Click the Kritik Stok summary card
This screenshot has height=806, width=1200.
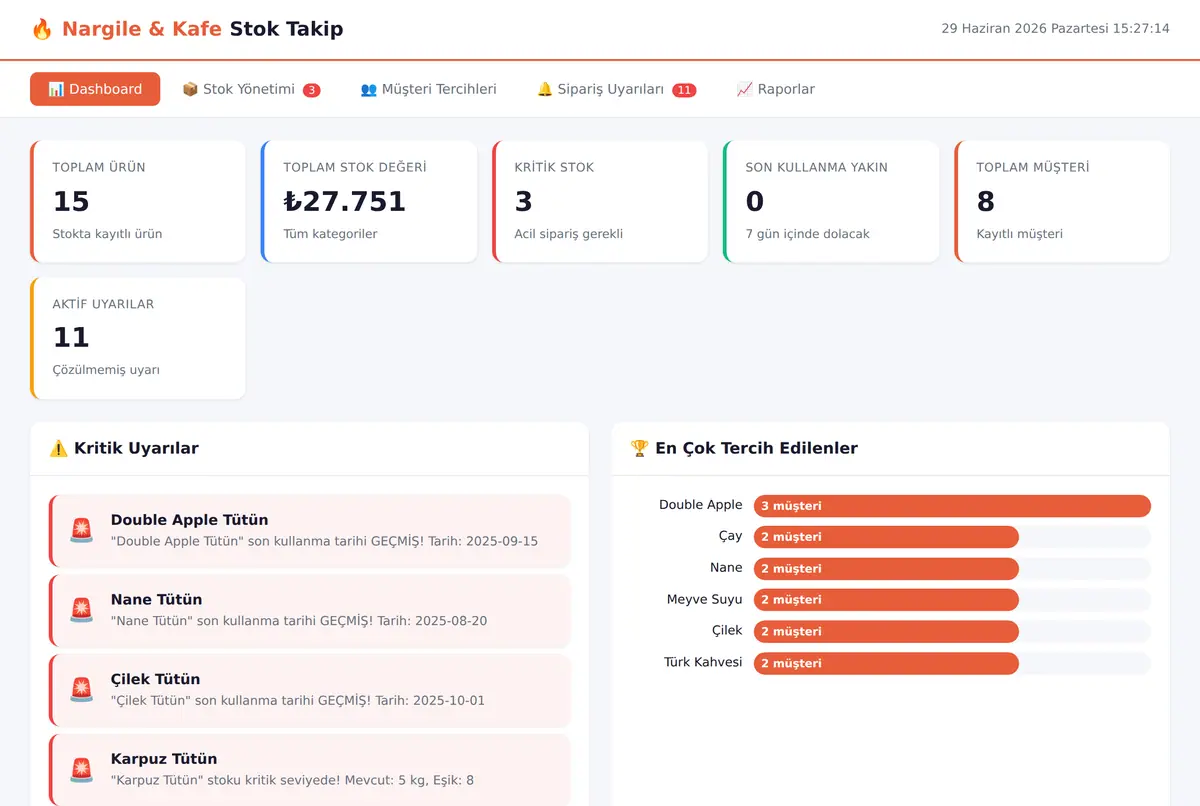pyautogui.click(x=600, y=201)
